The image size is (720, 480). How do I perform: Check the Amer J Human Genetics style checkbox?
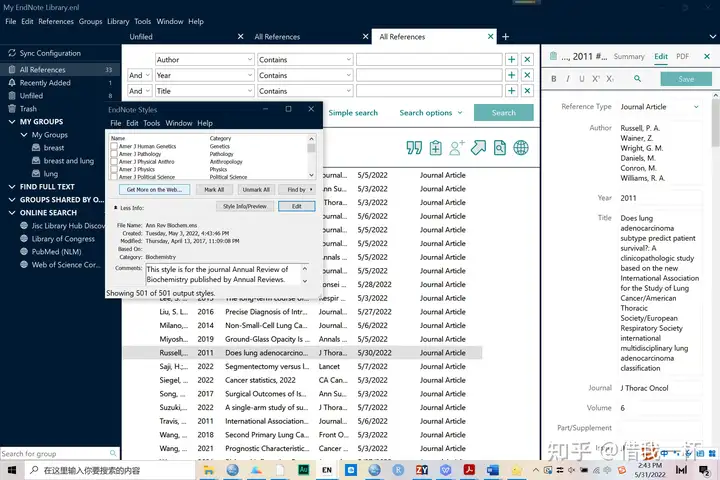[x=114, y=146]
